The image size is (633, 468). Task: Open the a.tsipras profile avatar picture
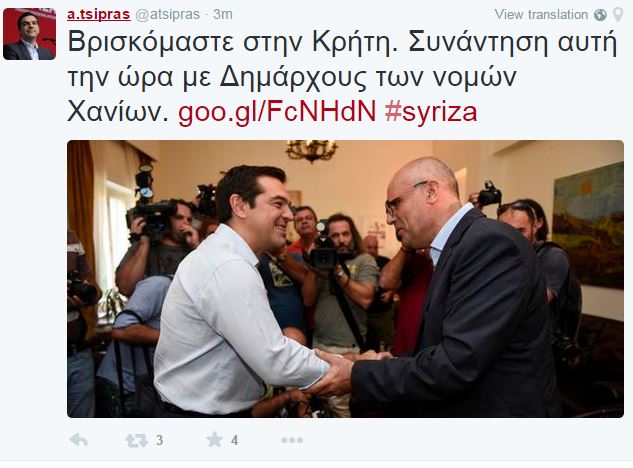pyautogui.click(x=29, y=34)
